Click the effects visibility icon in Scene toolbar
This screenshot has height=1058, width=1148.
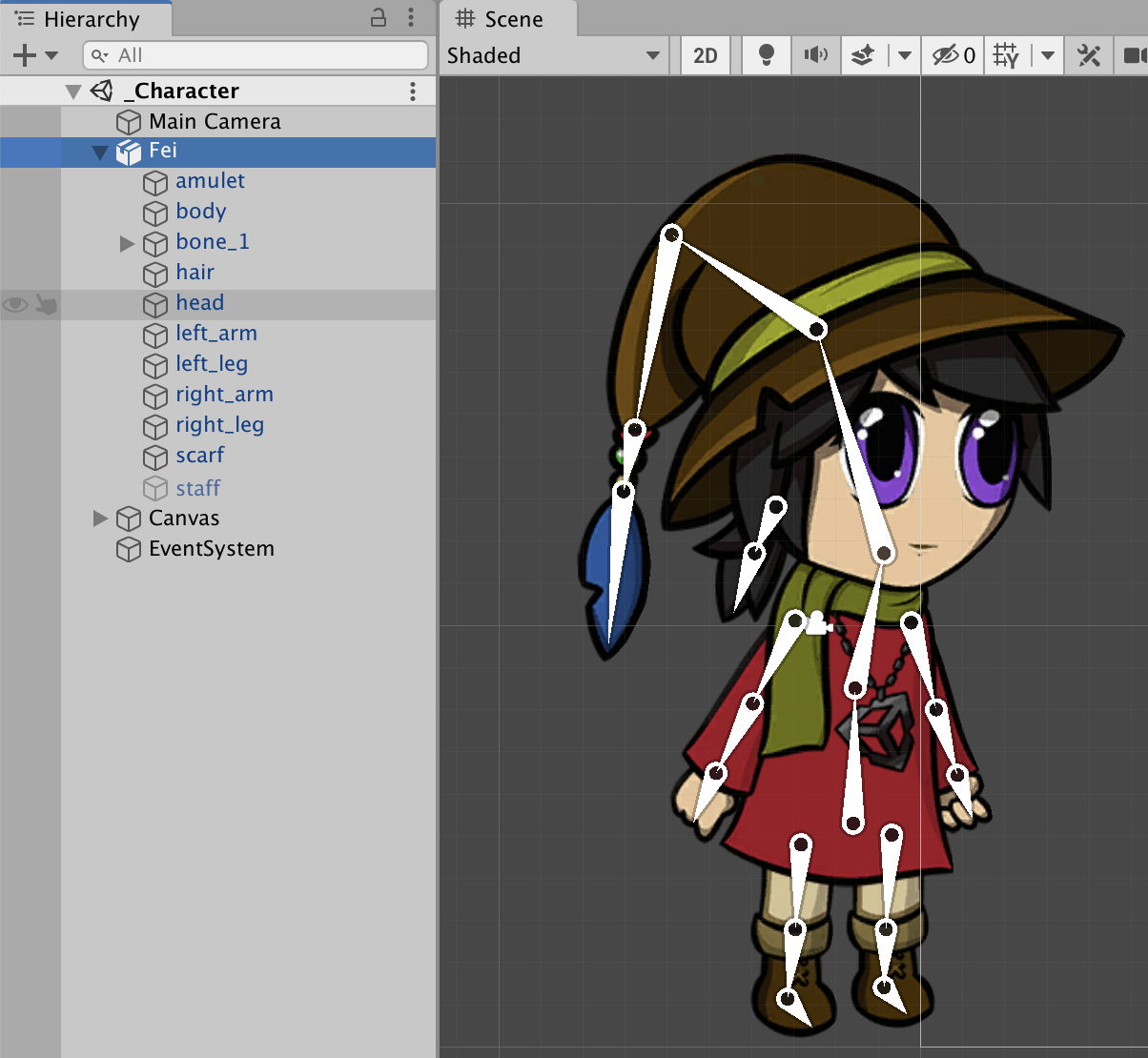[861, 54]
